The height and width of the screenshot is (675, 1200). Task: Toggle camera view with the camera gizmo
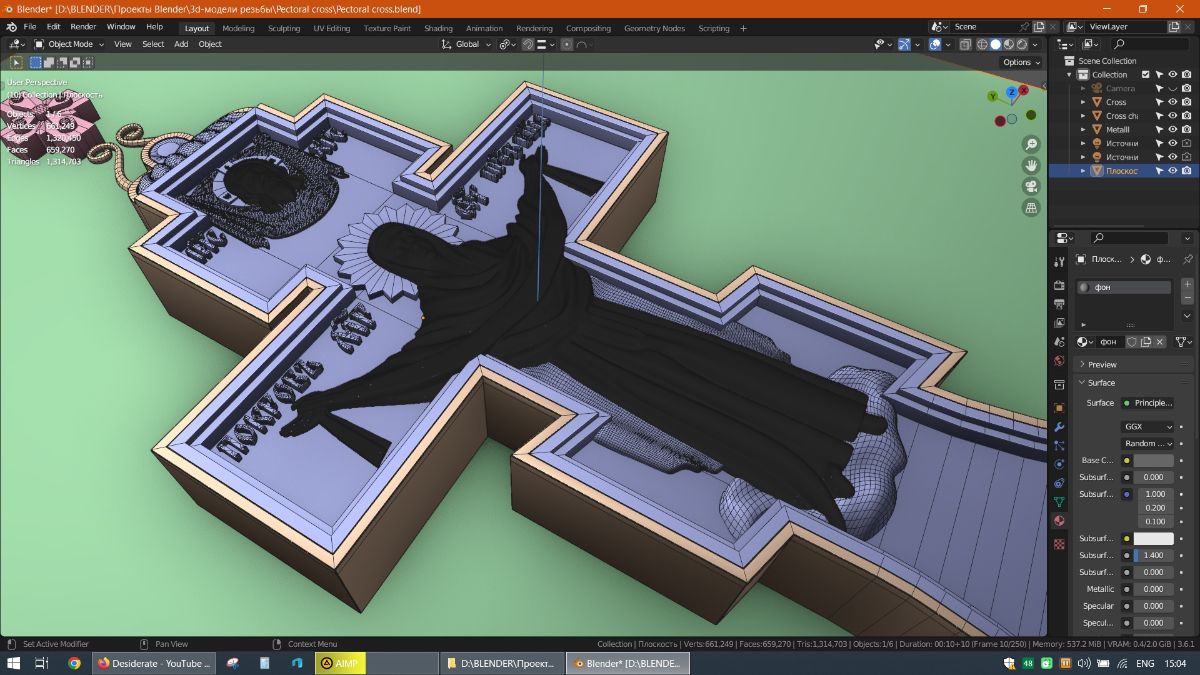click(x=1031, y=187)
